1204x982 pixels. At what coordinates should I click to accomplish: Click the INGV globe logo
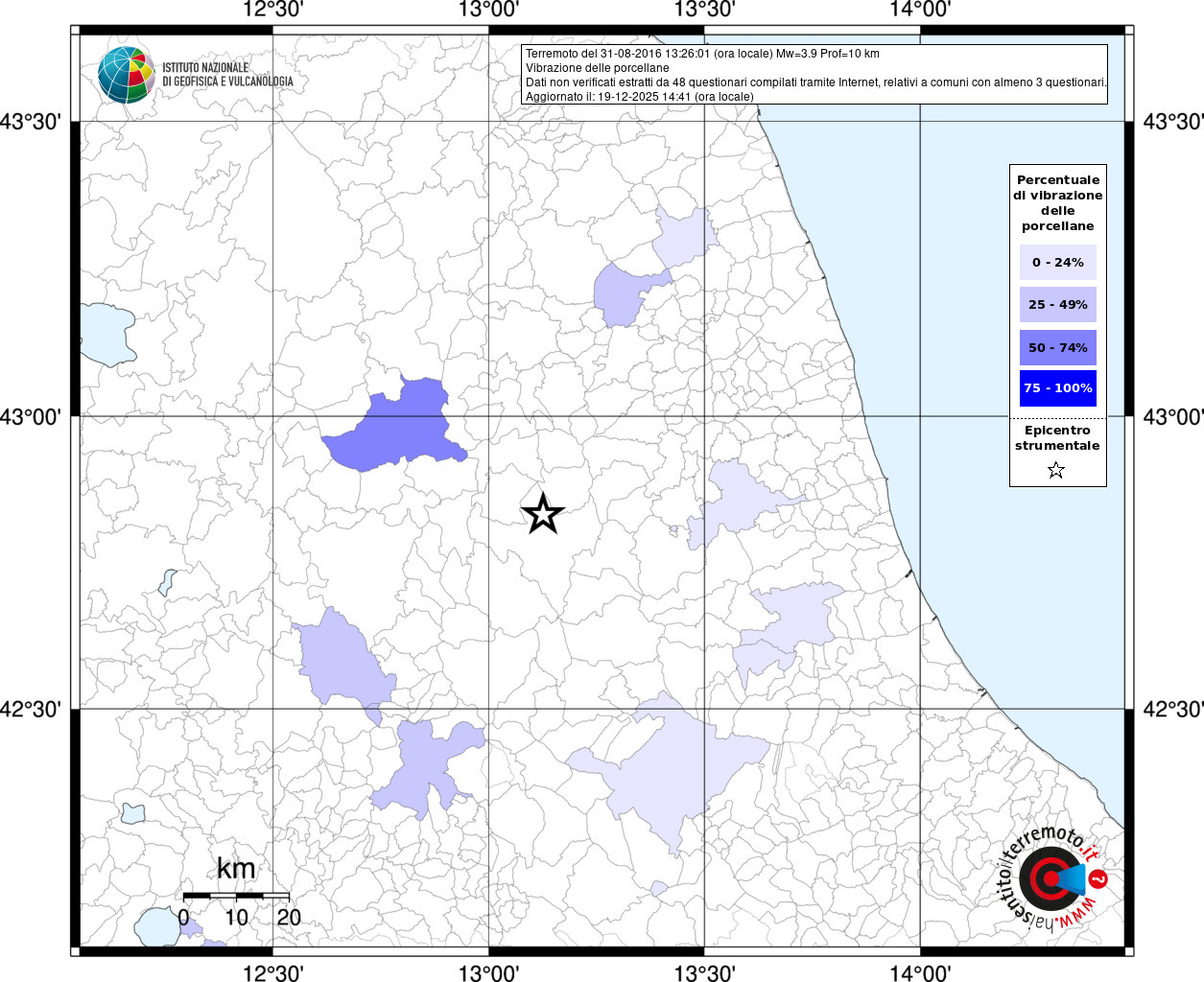click(x=126, y=75)
